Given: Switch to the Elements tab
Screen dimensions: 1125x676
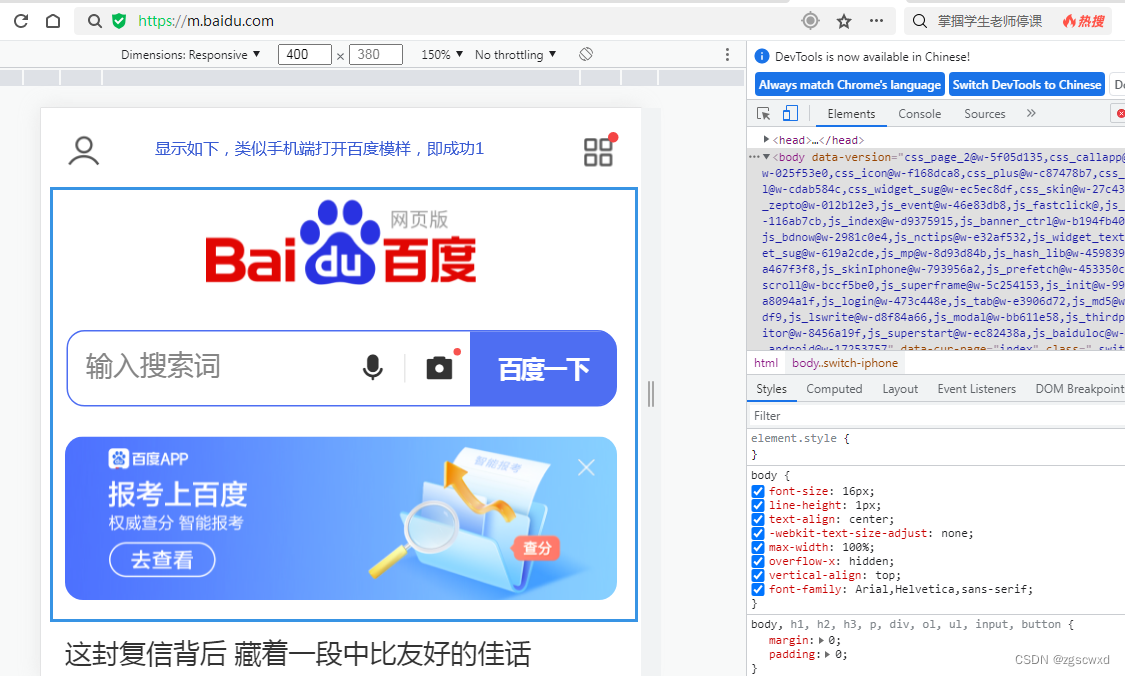Looking at the screenshot, I should click(x=851, y=113).
